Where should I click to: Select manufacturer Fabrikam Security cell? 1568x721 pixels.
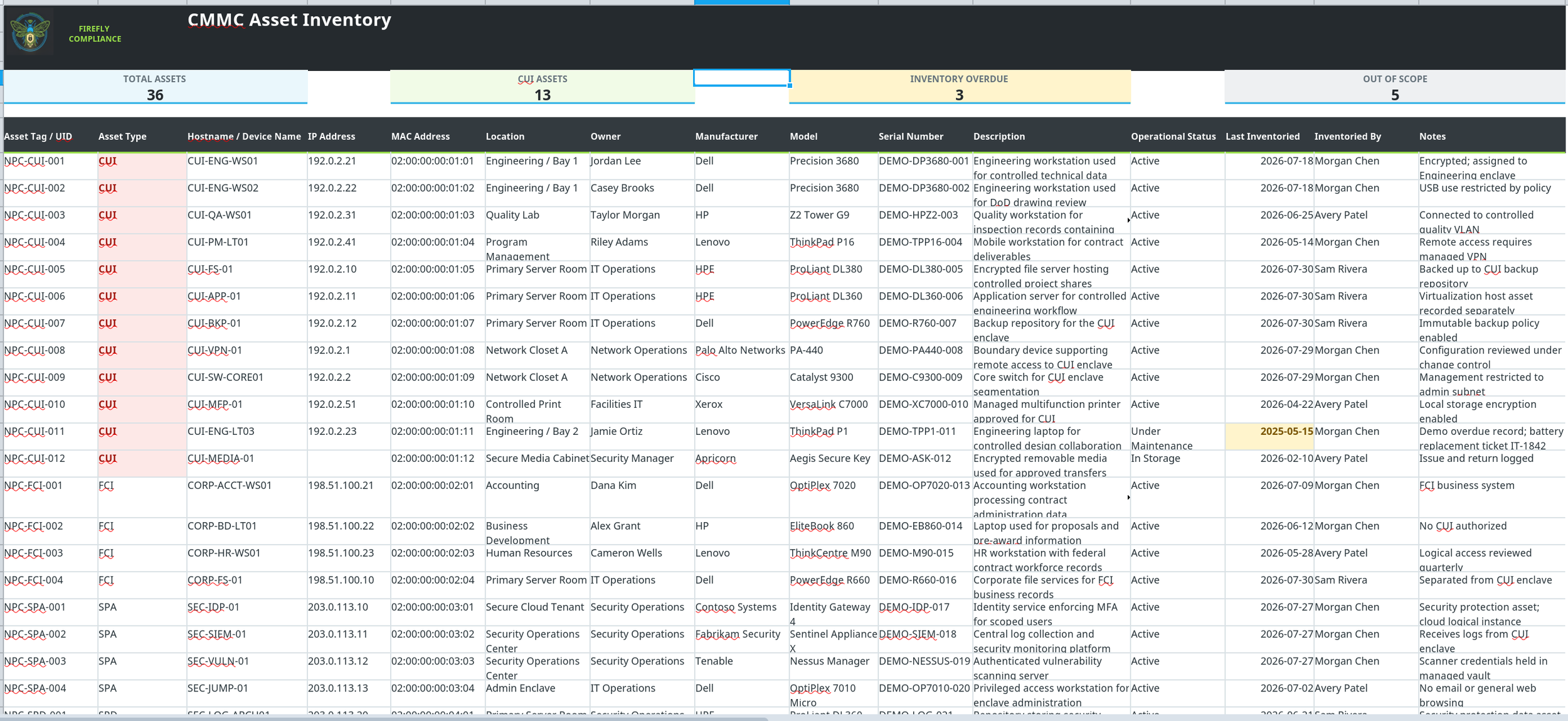(741, 639)
